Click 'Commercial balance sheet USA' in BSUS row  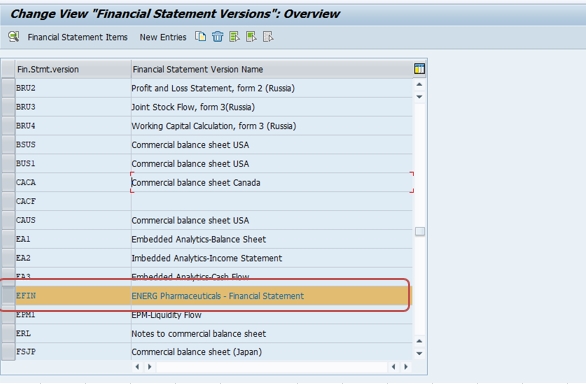pos(190,145)
